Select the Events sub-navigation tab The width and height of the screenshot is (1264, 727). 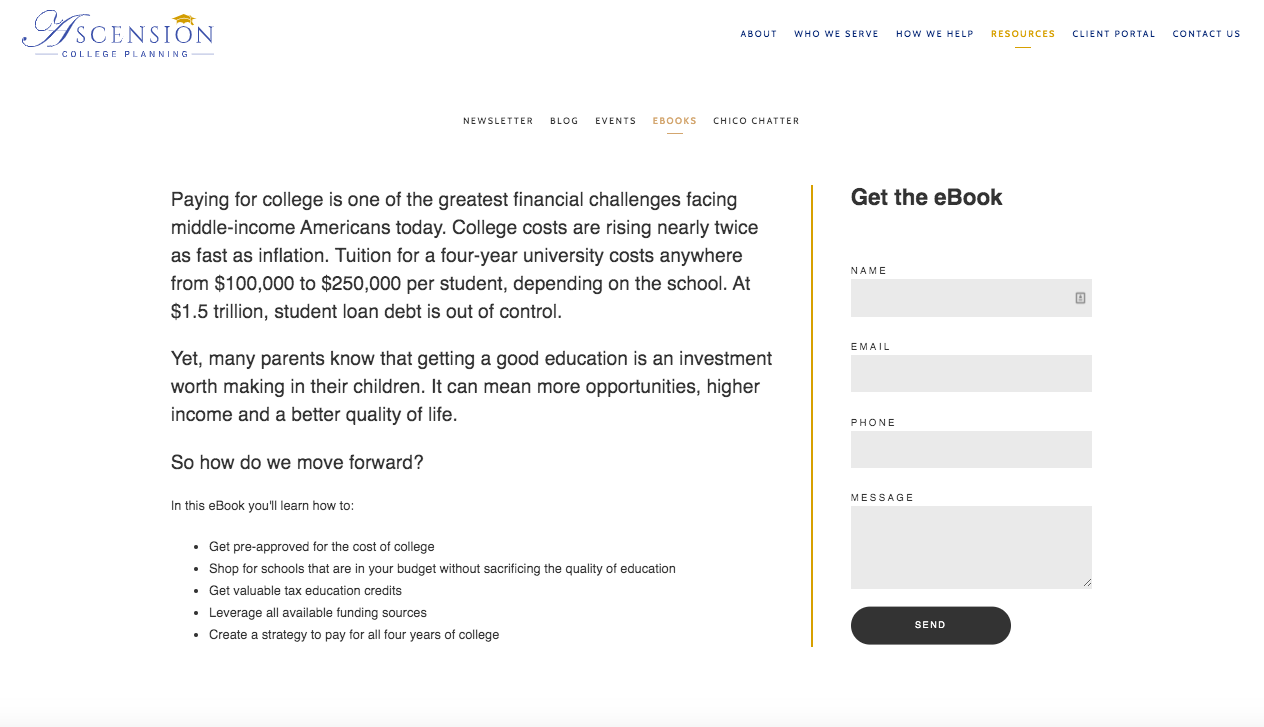(615, 121)
